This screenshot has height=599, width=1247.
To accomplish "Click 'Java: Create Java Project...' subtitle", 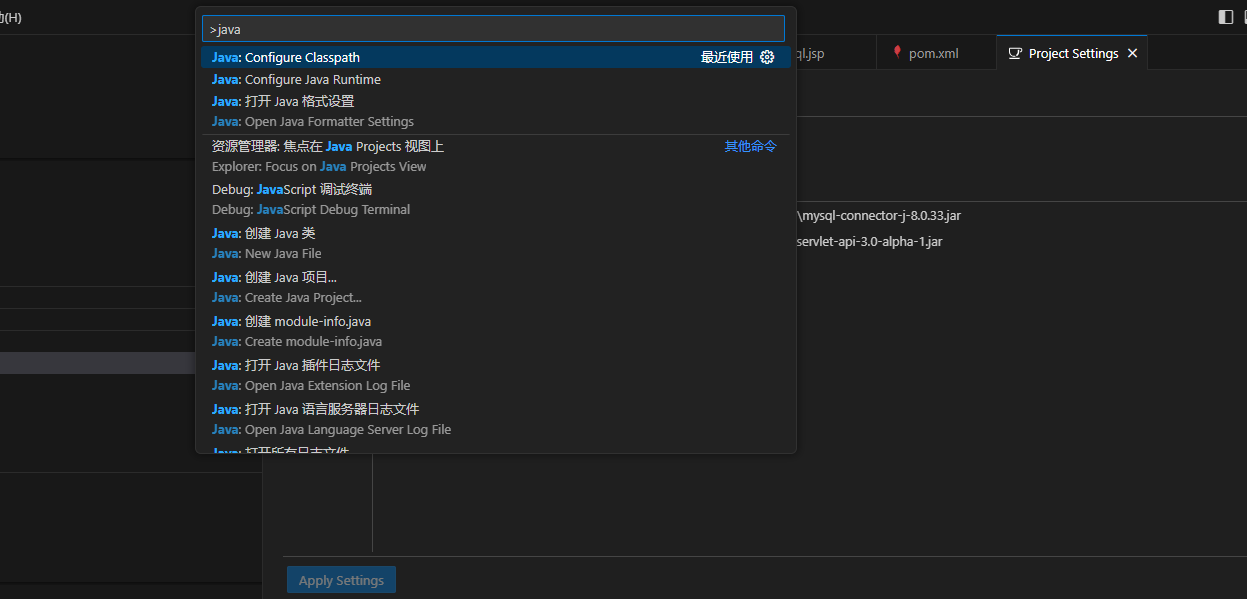I will coord(287,298).
